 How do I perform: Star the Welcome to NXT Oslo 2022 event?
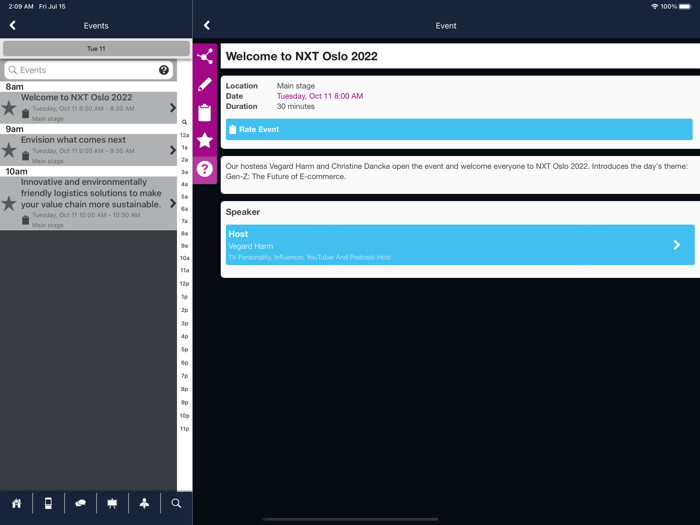pos(8,108)
